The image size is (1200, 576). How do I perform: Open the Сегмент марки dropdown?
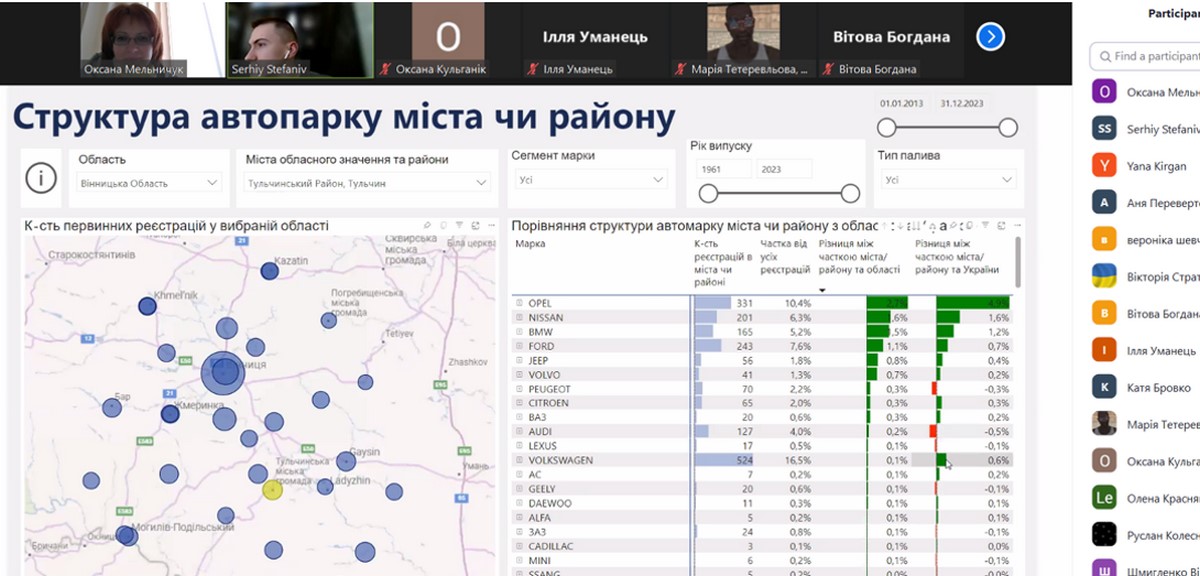[590, 180]
